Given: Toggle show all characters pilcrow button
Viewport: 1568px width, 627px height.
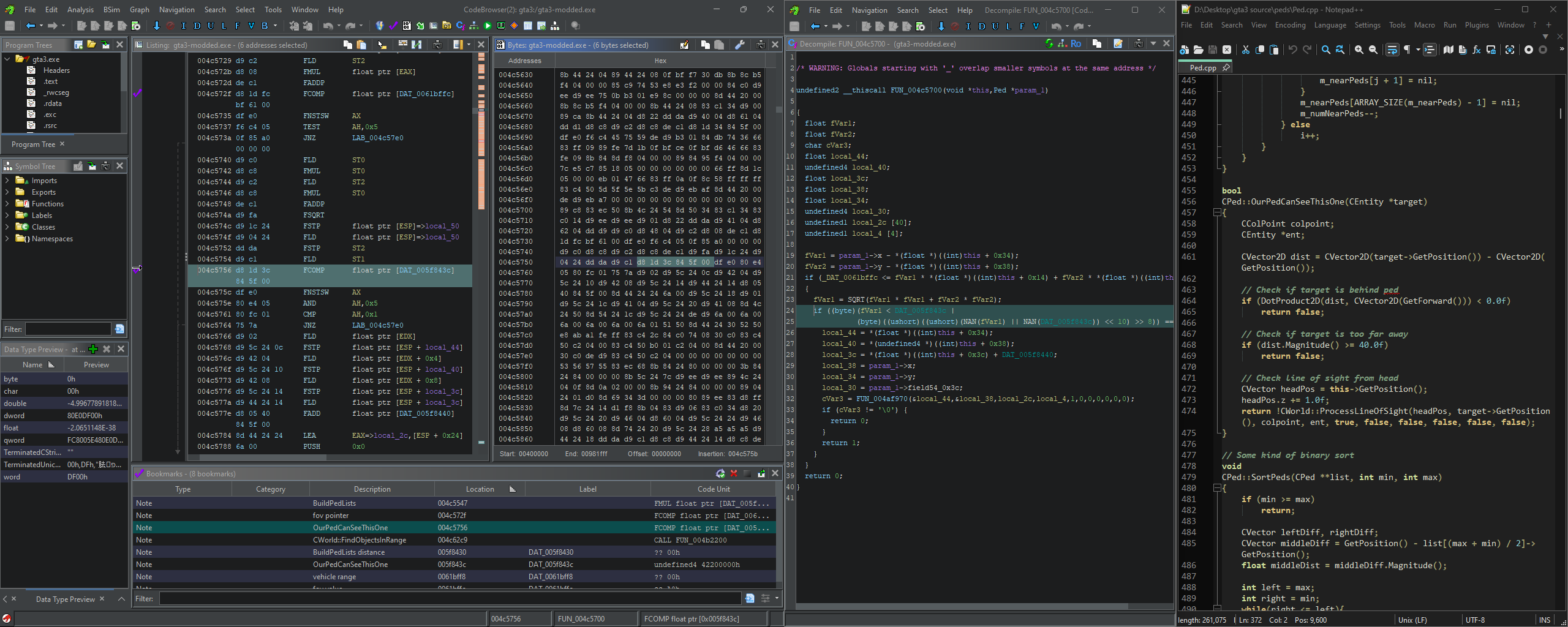Looking at the screenshot, I should coord(1407,50).
